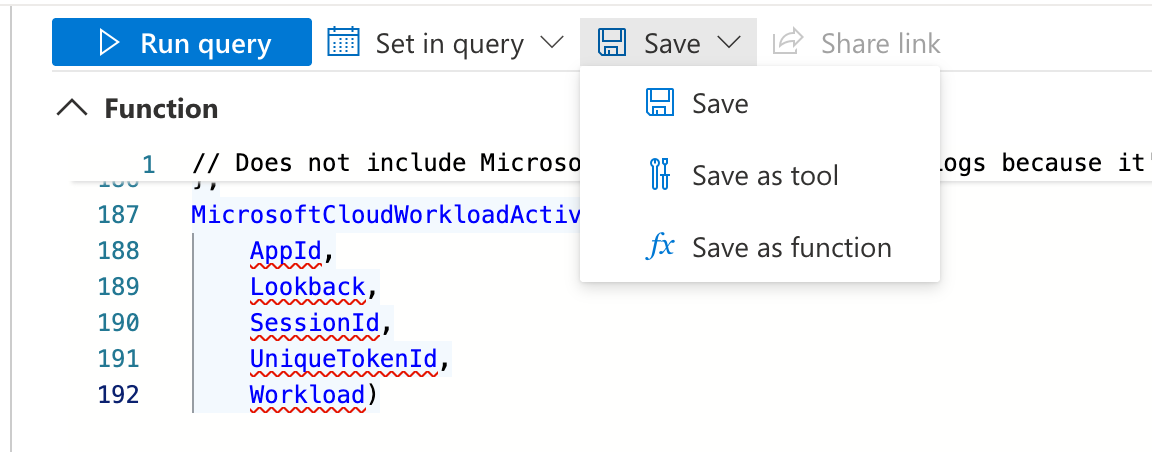Place cursor on the AppId parameter

point(285,251)
